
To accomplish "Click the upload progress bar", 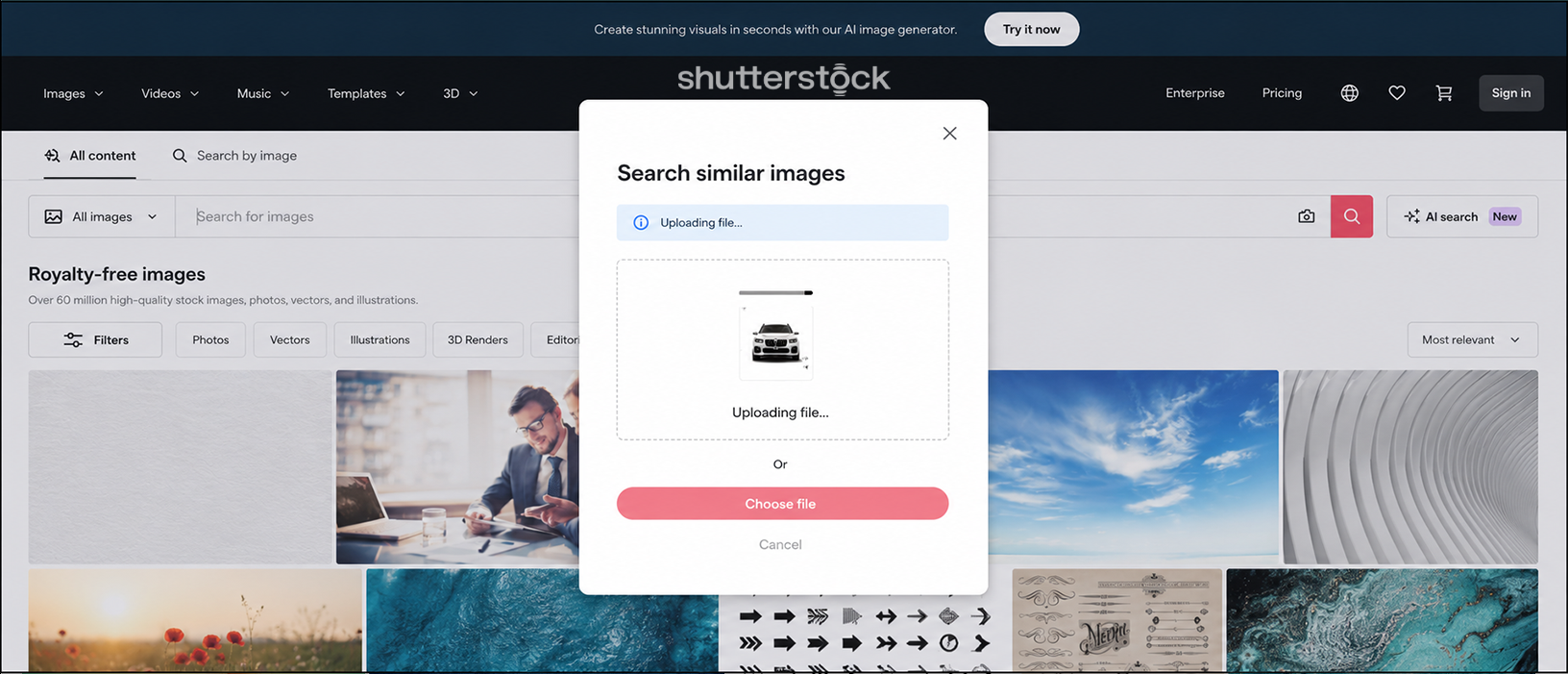I will pyautogui.click(x=775, y=292).
